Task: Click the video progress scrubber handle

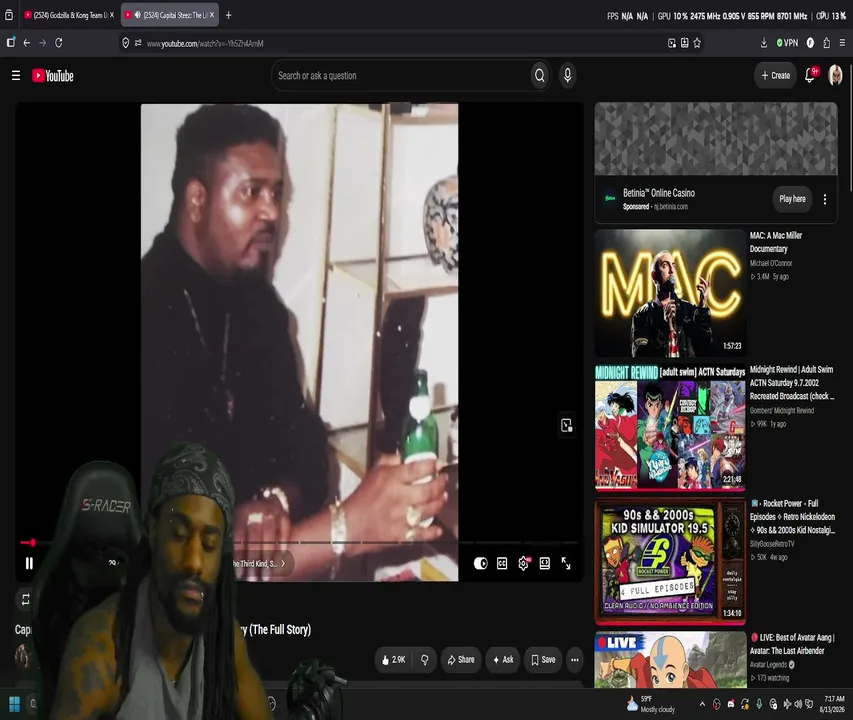Action: (33, 543)
